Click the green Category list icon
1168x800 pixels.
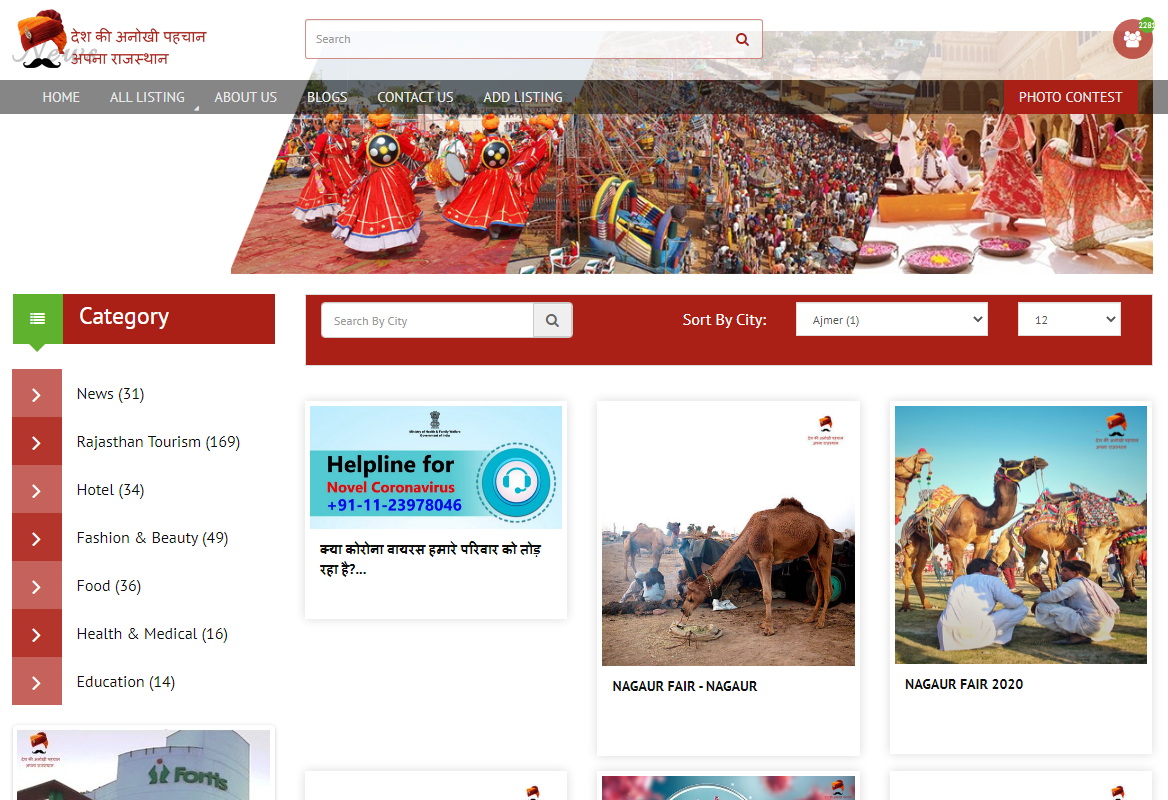(x=38, y=319)
